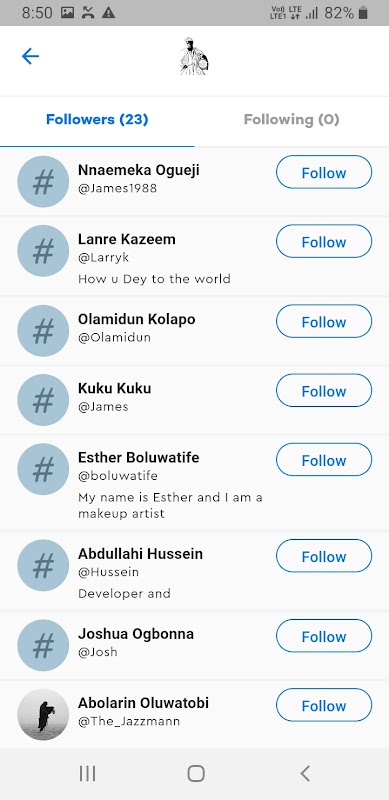This screenshot has width=389, height=800.
Task: Tap Esther Boluwatife's hashtag avatar
Action: [43, 469]
